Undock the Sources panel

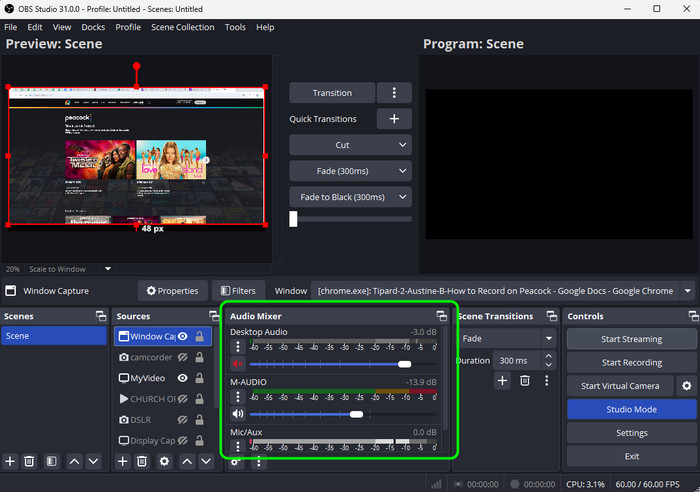[214, 316]
